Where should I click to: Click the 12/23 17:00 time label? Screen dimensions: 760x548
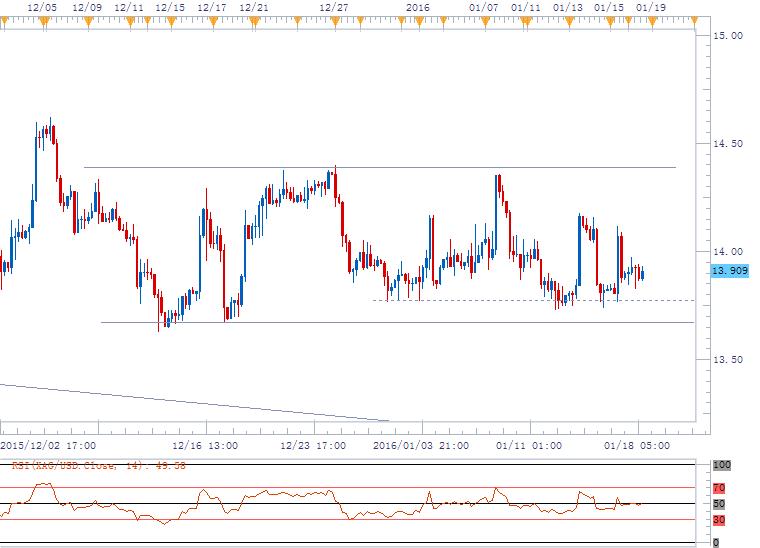tap(313, 445)
